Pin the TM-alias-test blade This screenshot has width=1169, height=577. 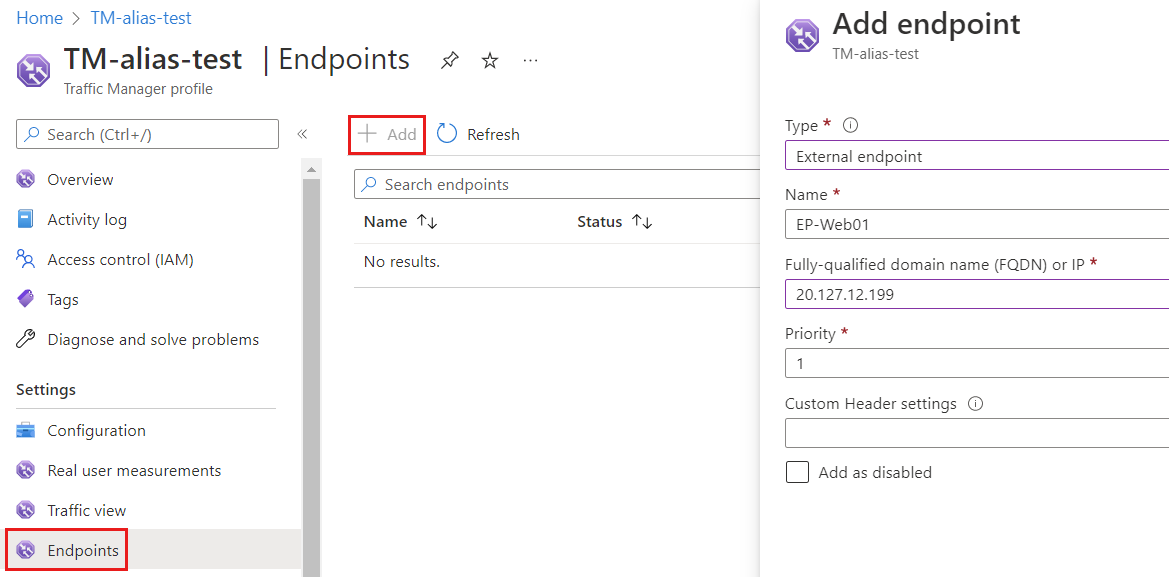(450, 60)
